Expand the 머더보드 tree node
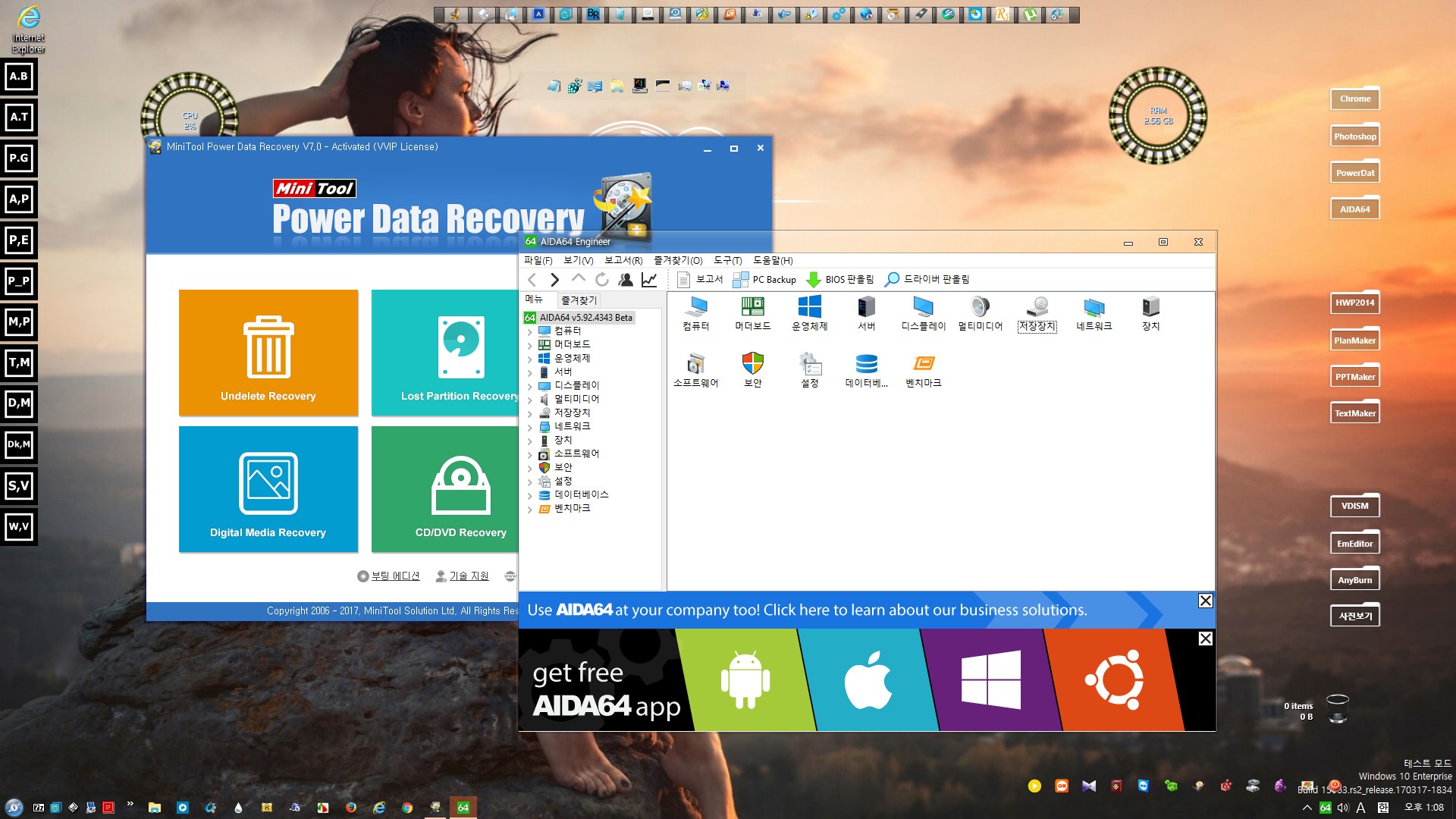 tap(529, 346)
